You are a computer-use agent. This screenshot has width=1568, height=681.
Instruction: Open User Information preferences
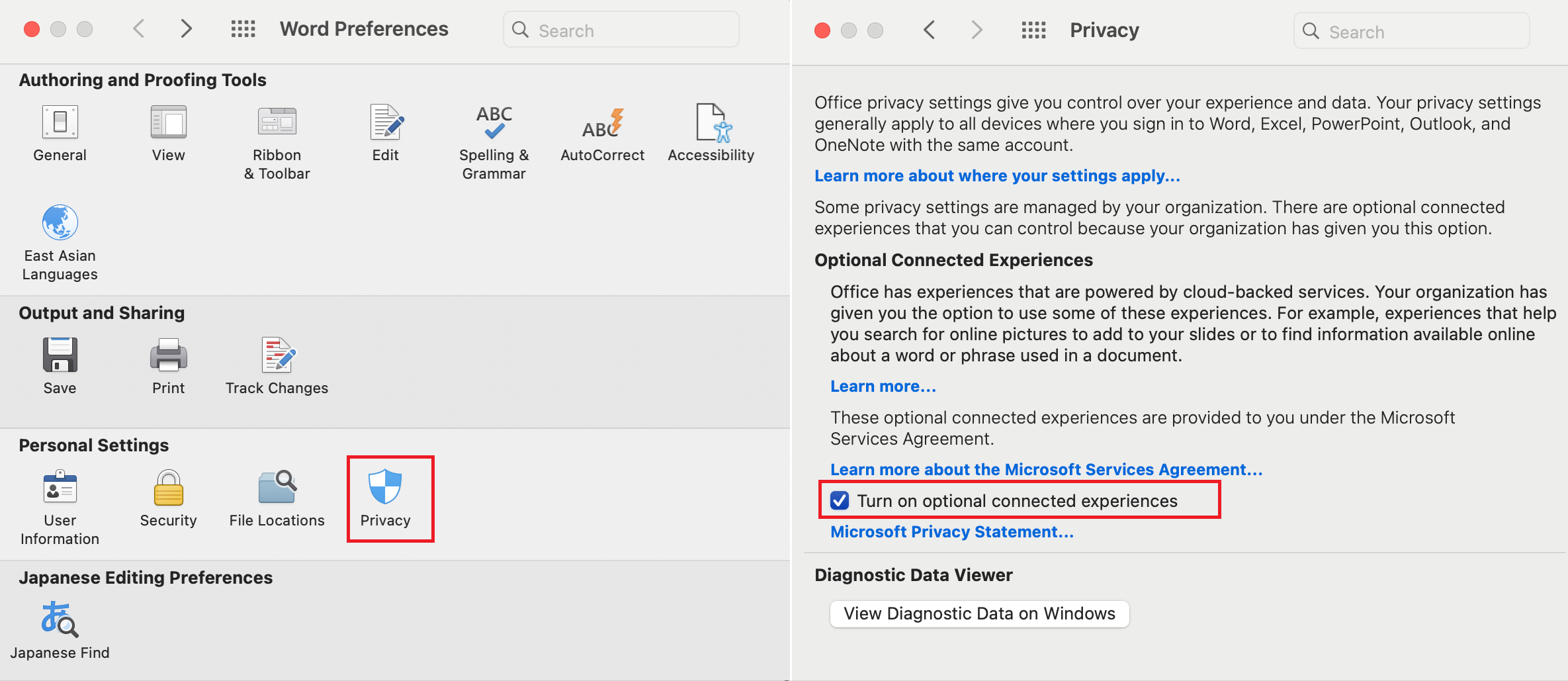pyautogui.click(x=60, y=508)
